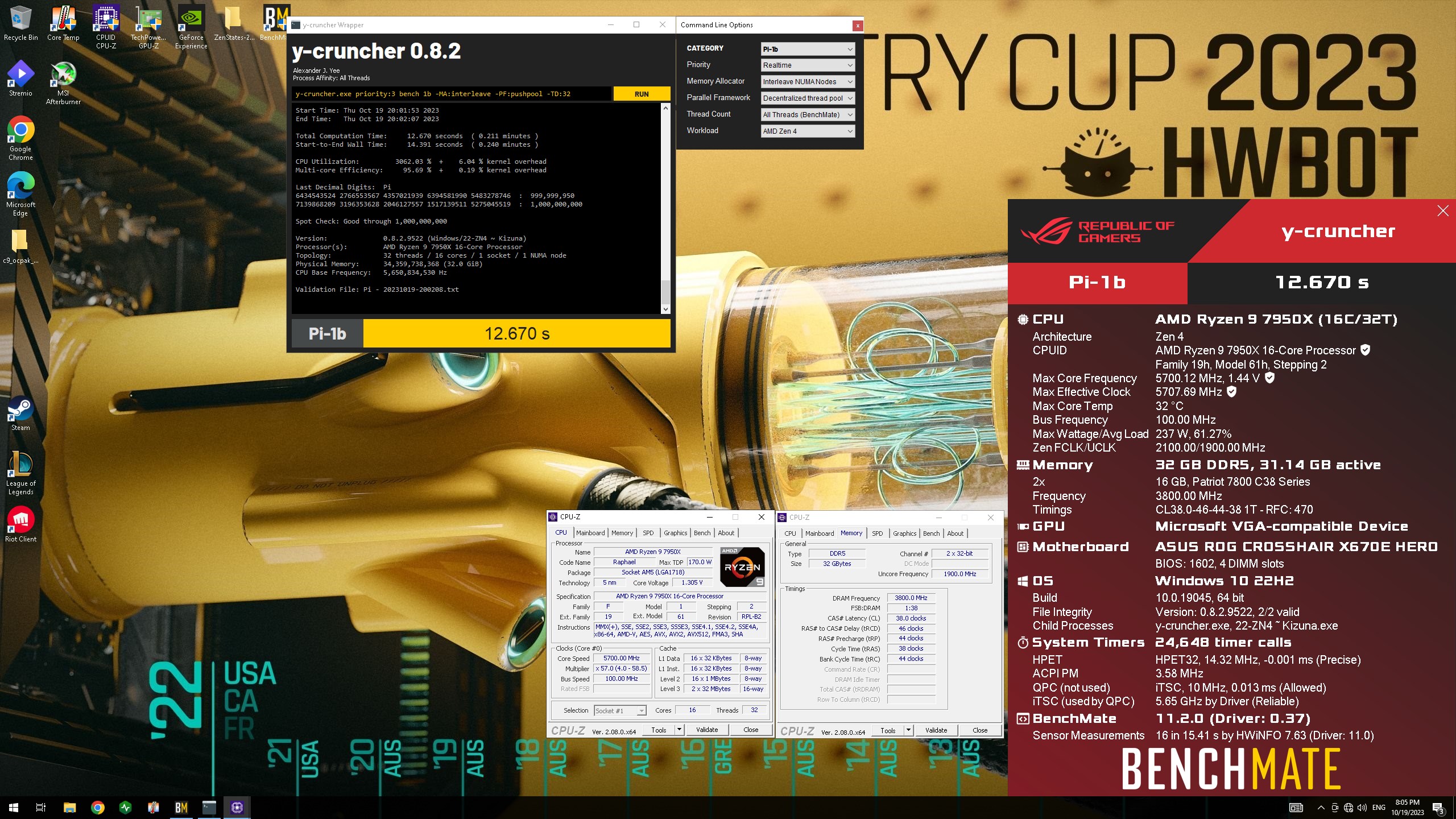1456x819 pixels.
Task: Click the y-cruncher console icon in taskbar
Action: pos(209,807)
